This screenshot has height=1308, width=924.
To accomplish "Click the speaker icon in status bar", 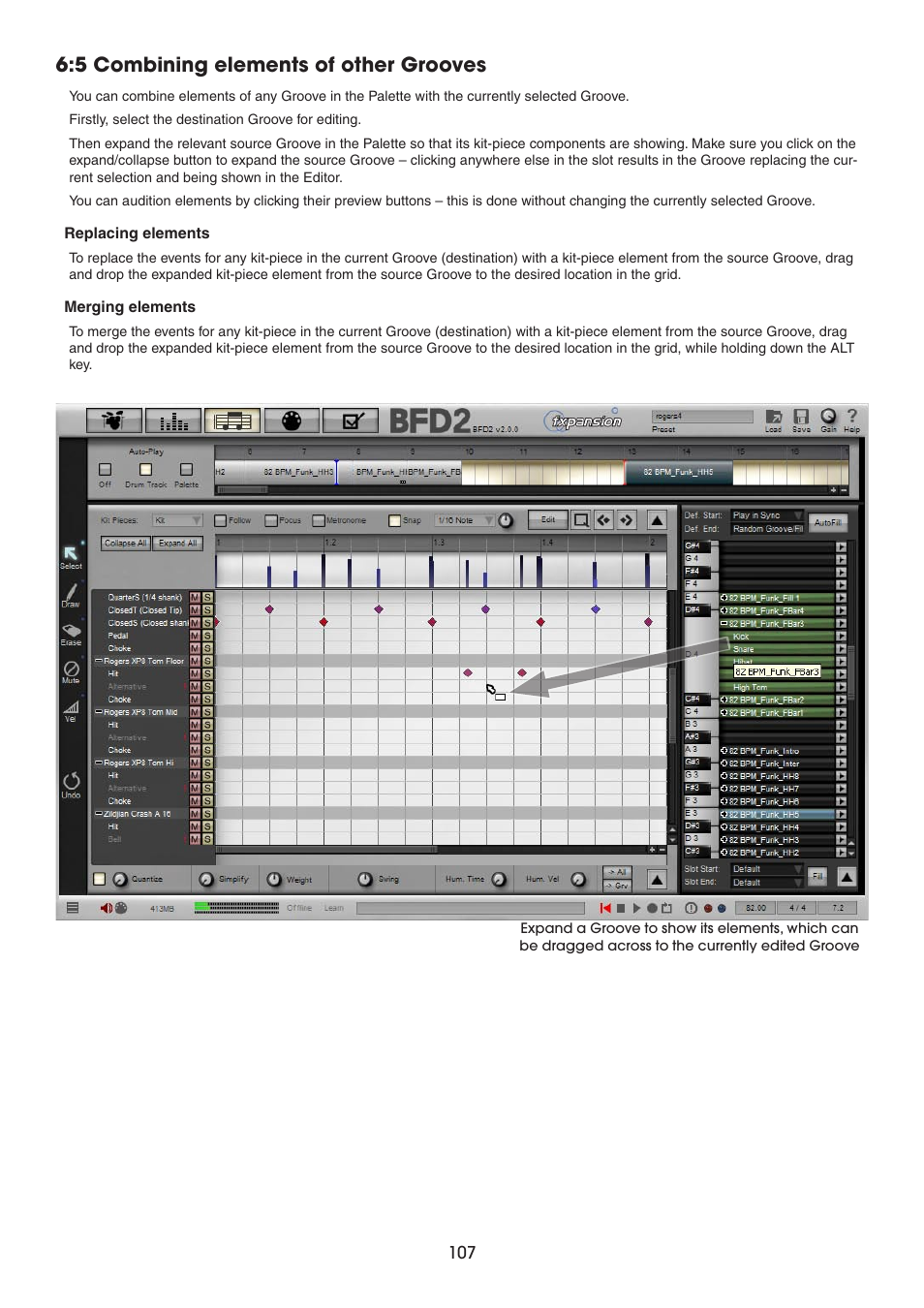I will 106,908.
